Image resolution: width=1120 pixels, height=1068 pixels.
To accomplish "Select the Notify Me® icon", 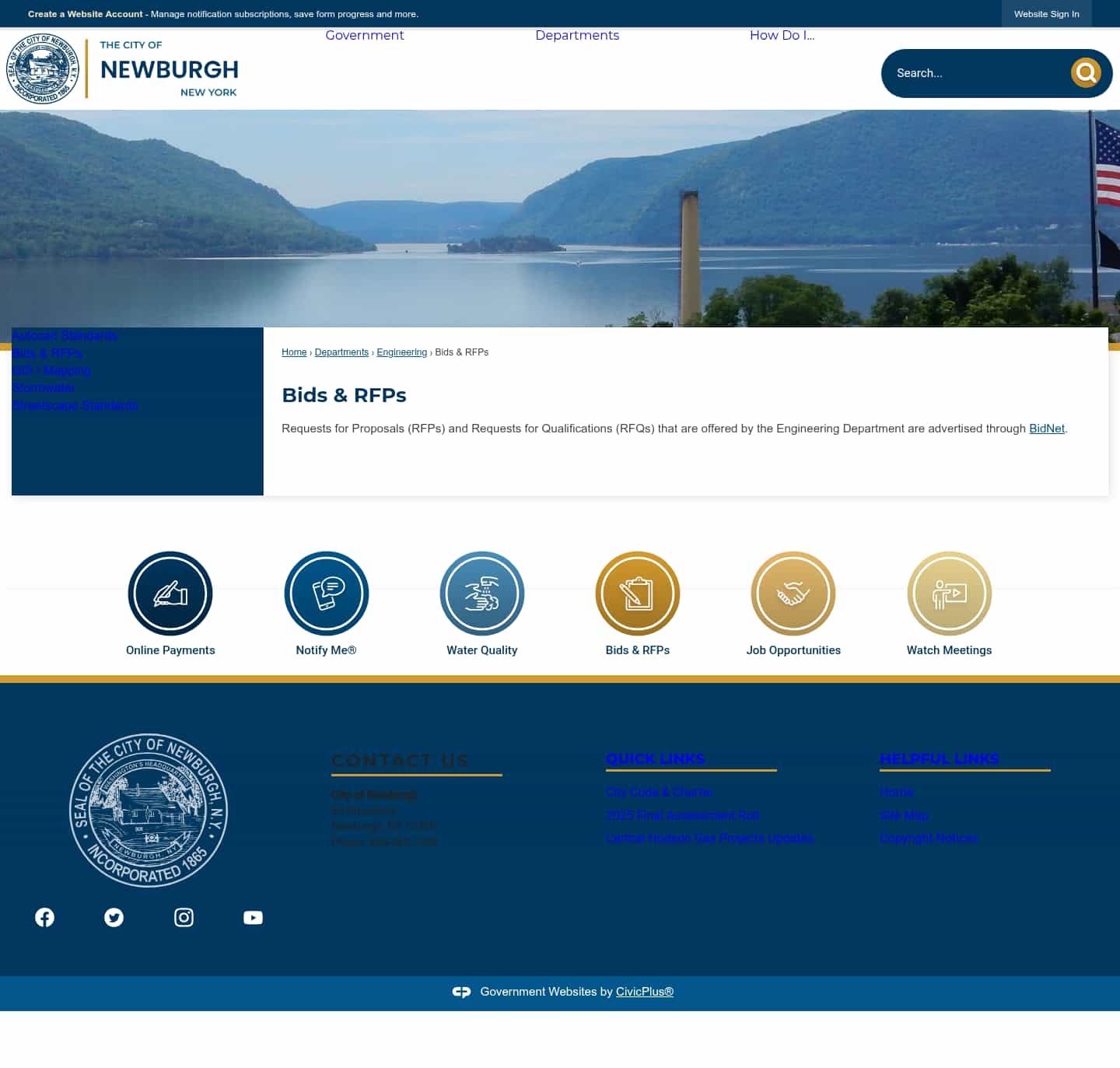I will [326, 593].
